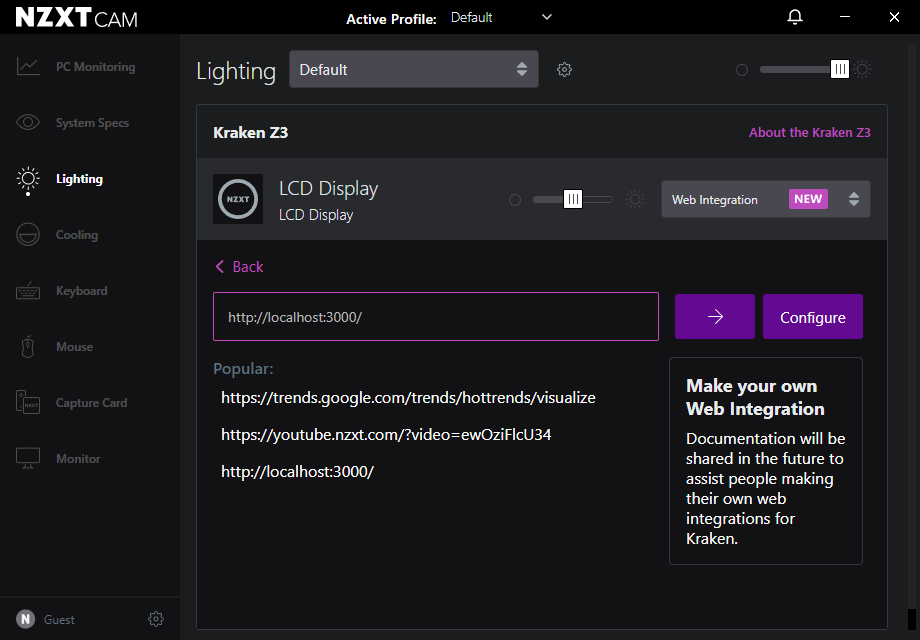
Task: Click the vertical scrollbar thumb
Action: [912, 619]
